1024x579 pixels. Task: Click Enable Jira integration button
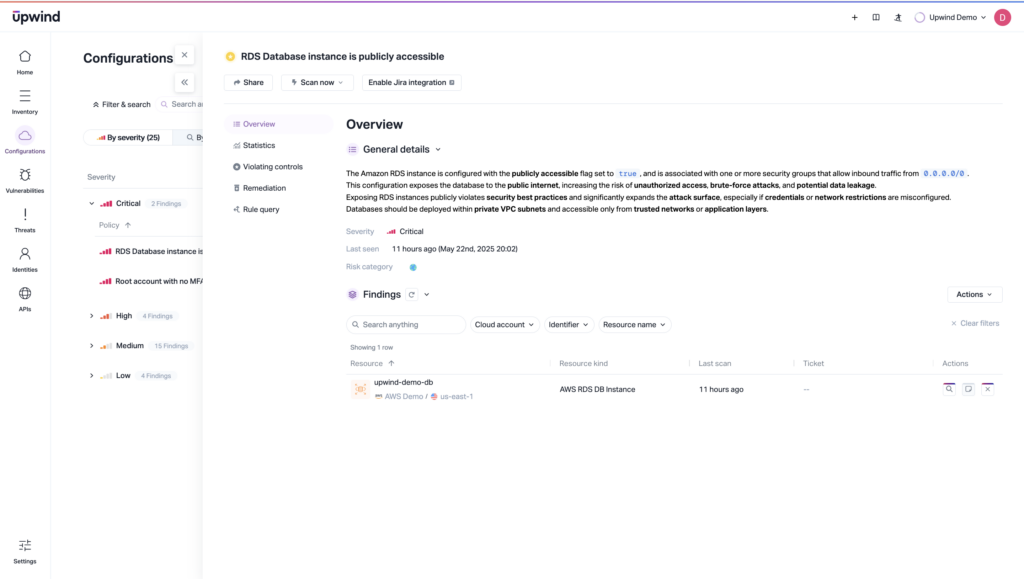pyautogui.click(x=411, y=82)
